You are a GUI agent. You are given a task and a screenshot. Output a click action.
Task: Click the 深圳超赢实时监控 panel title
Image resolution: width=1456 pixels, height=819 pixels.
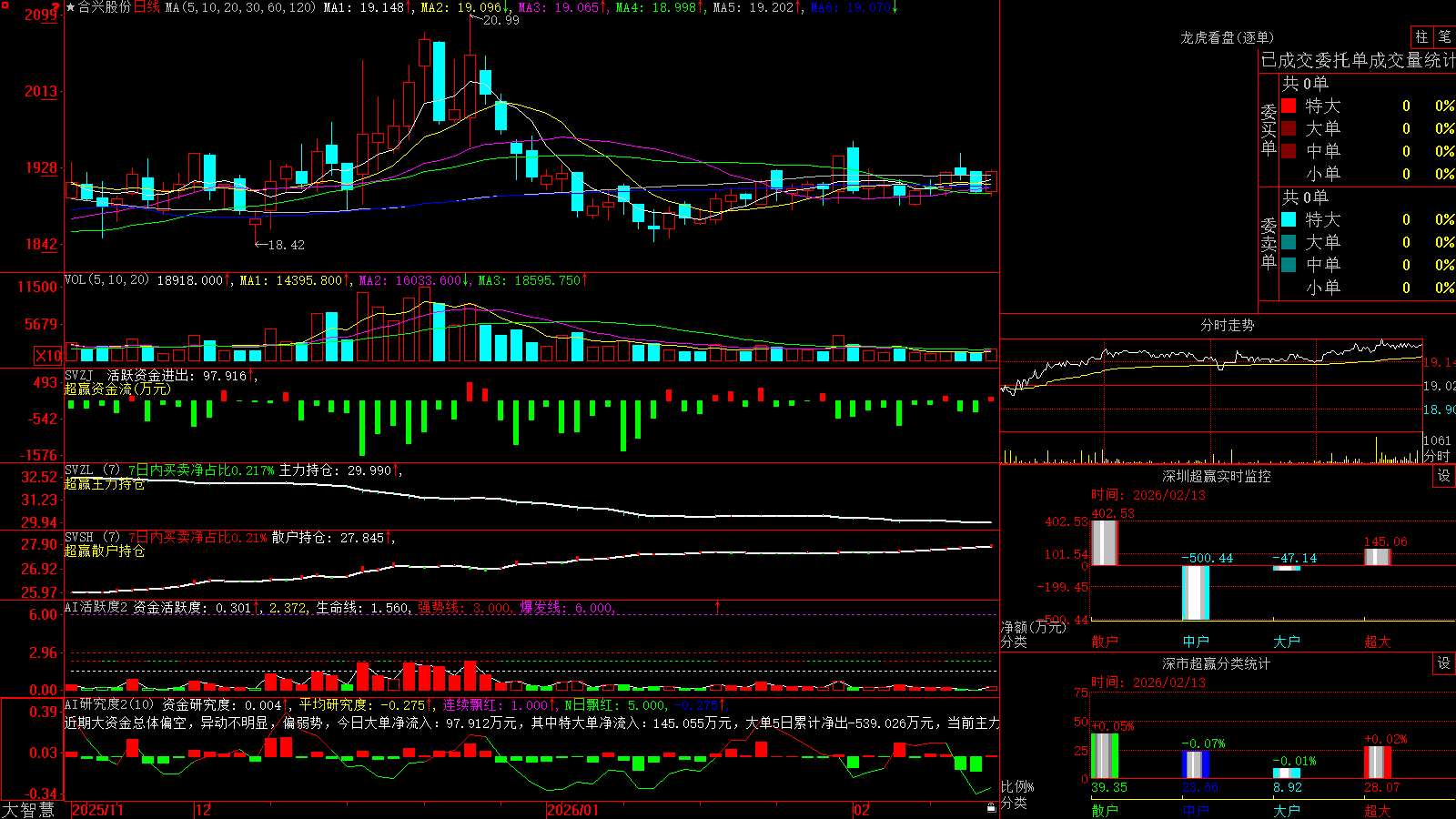[1217, 476]
